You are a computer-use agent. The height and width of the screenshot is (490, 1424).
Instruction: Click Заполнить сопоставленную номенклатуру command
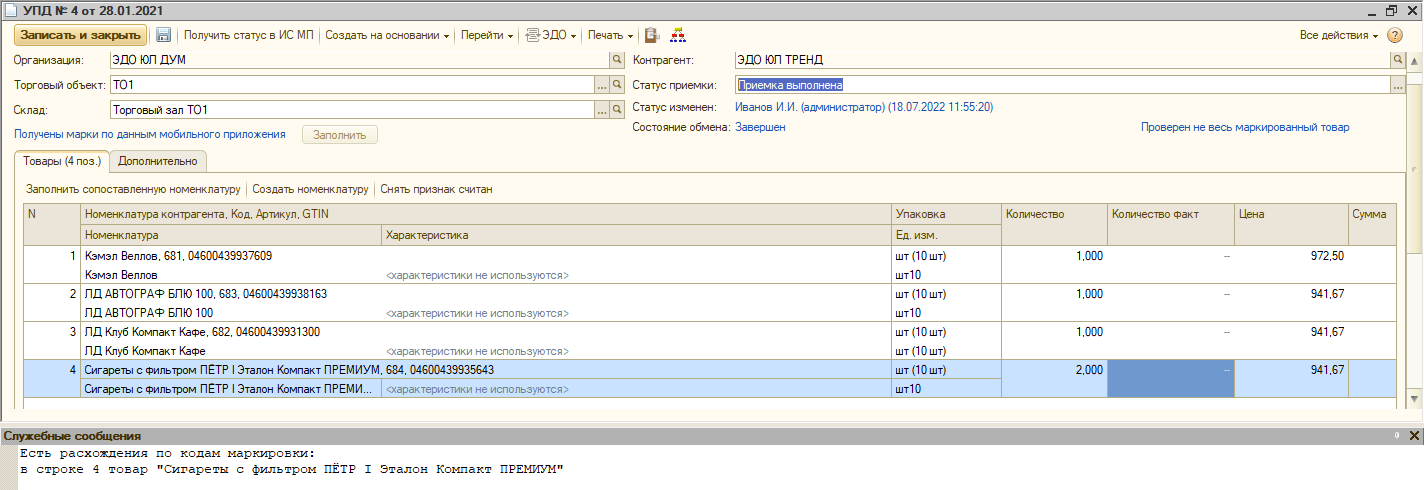(x=133, y=189)
